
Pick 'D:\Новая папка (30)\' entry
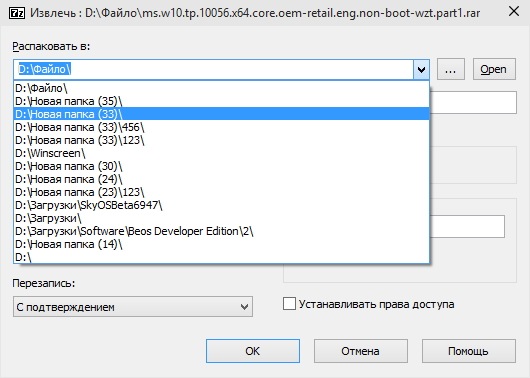(221, 166)
